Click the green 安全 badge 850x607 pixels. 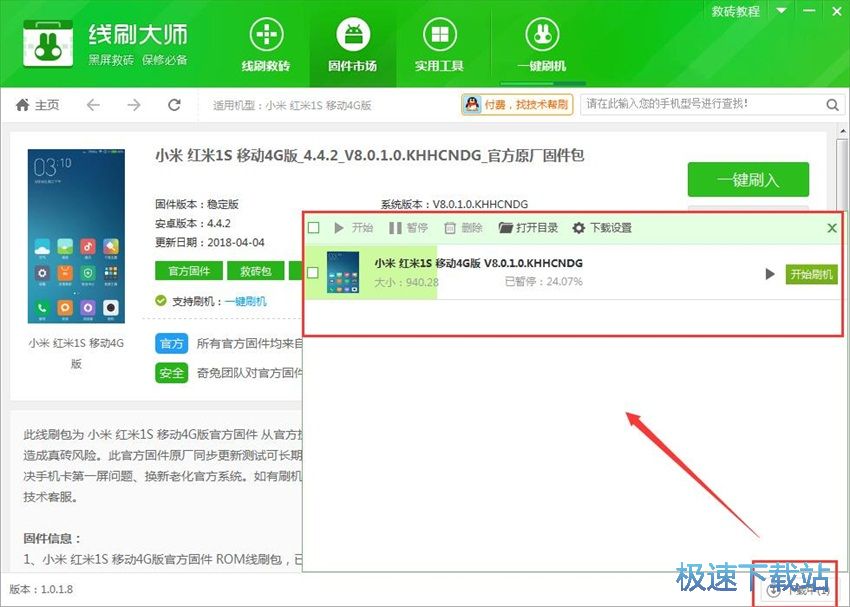click(171, 373)
